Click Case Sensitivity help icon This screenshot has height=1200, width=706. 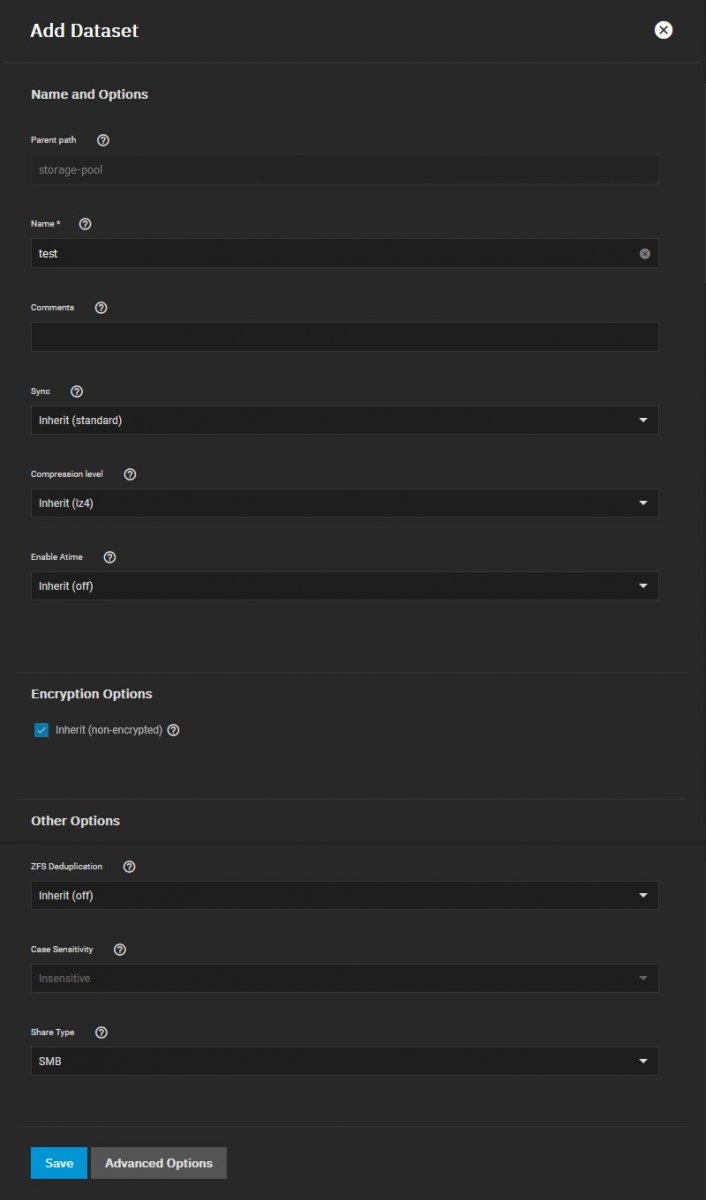point(120,950)
